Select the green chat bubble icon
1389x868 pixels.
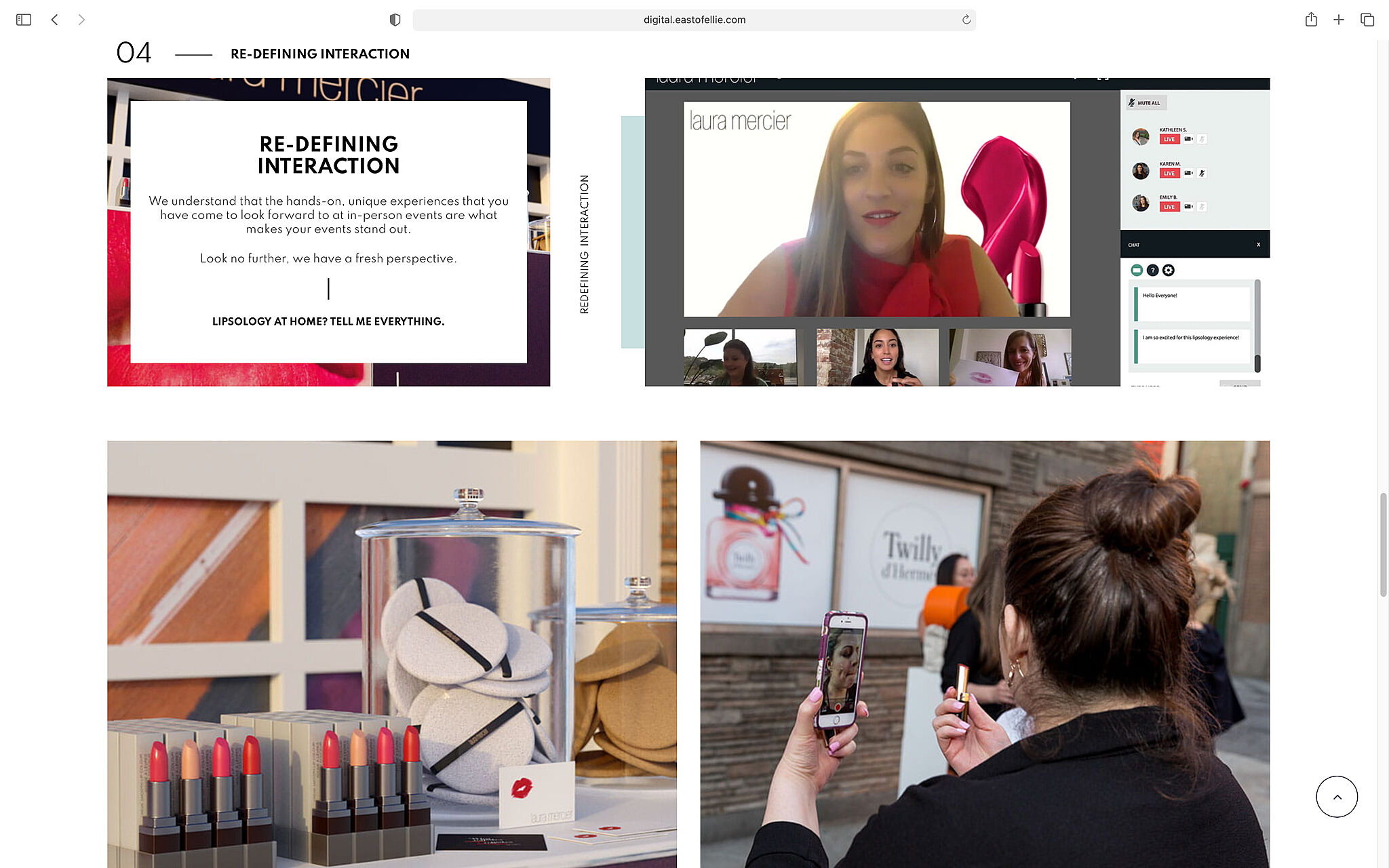(1137, 270)
